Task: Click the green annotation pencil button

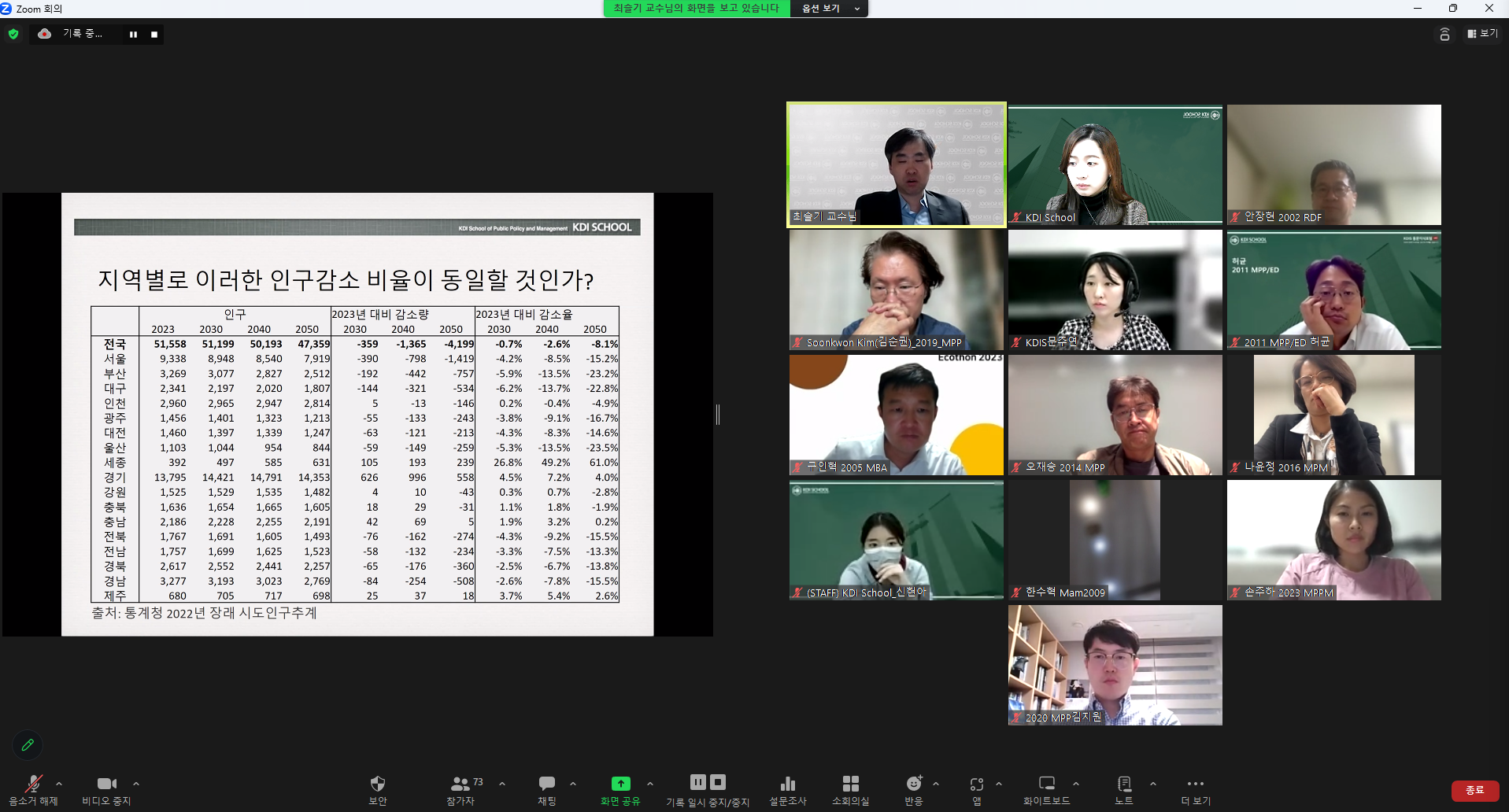Action: 28,744
